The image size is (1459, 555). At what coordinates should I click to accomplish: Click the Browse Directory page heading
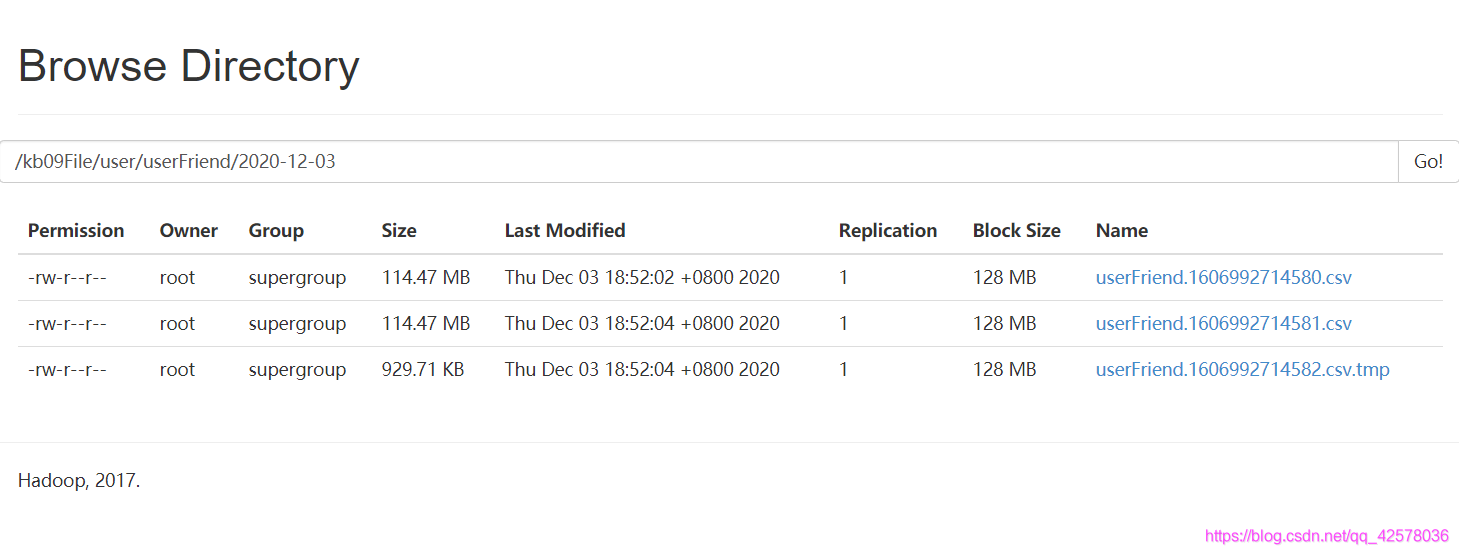[x=188, y=66]
